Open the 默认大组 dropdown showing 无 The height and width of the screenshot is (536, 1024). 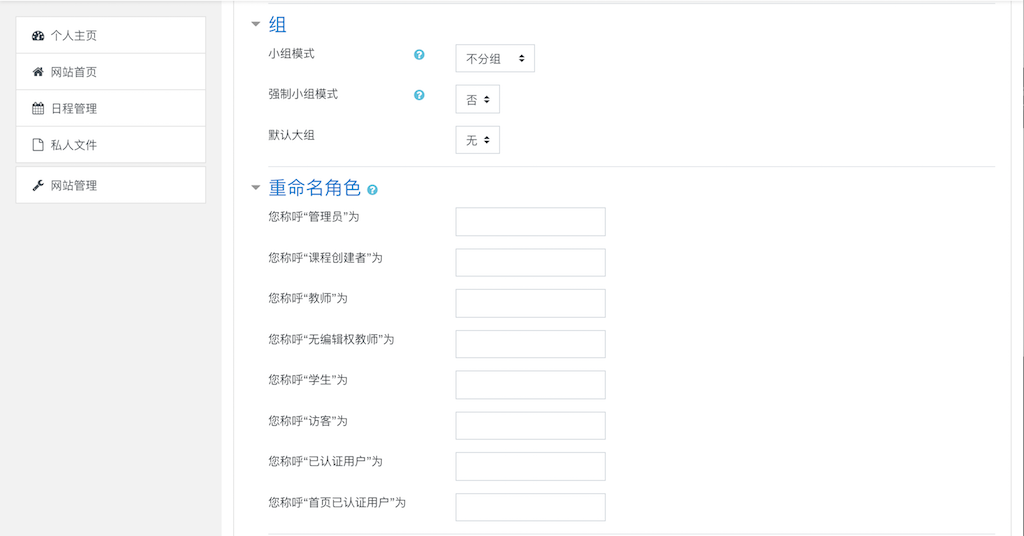[x=477, y=140]
